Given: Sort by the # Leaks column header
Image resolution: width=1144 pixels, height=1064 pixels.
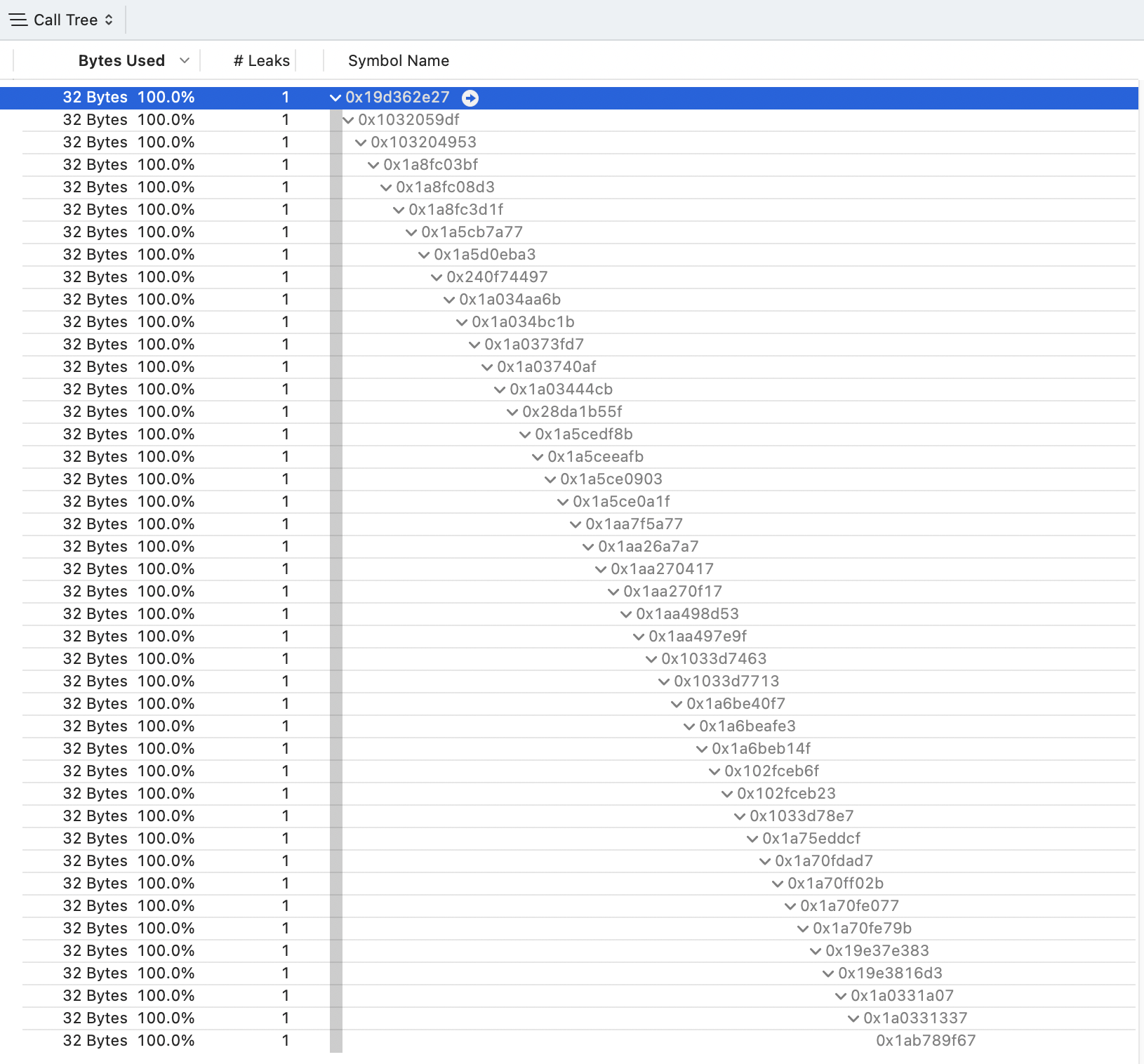Looking at the screenshot, I should 261,61.
